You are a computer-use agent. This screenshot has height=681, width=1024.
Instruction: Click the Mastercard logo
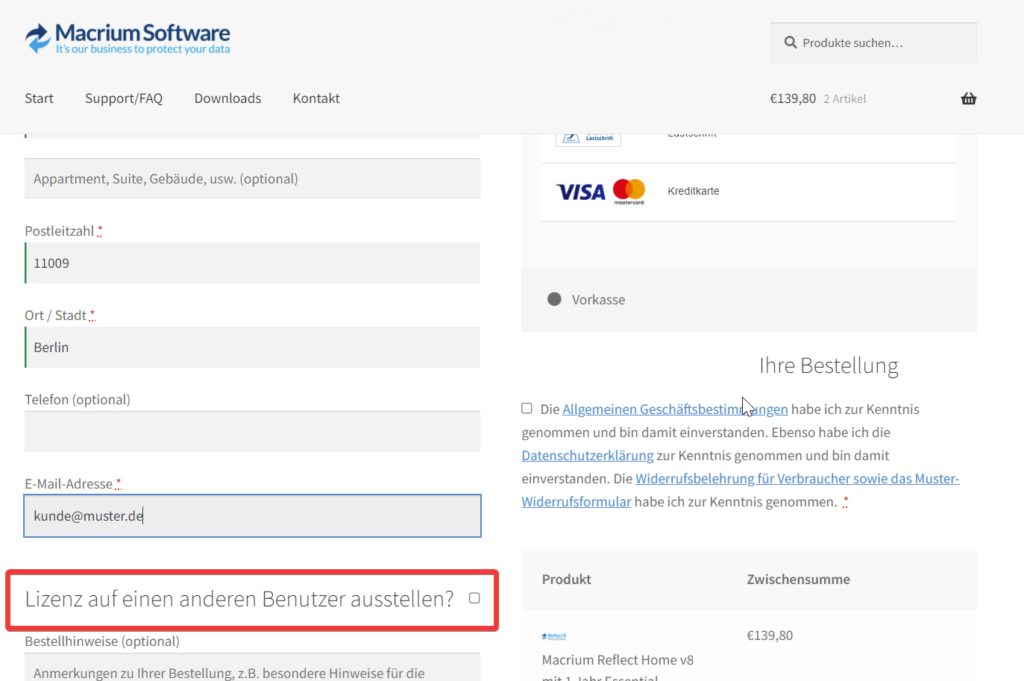point(629,191)
